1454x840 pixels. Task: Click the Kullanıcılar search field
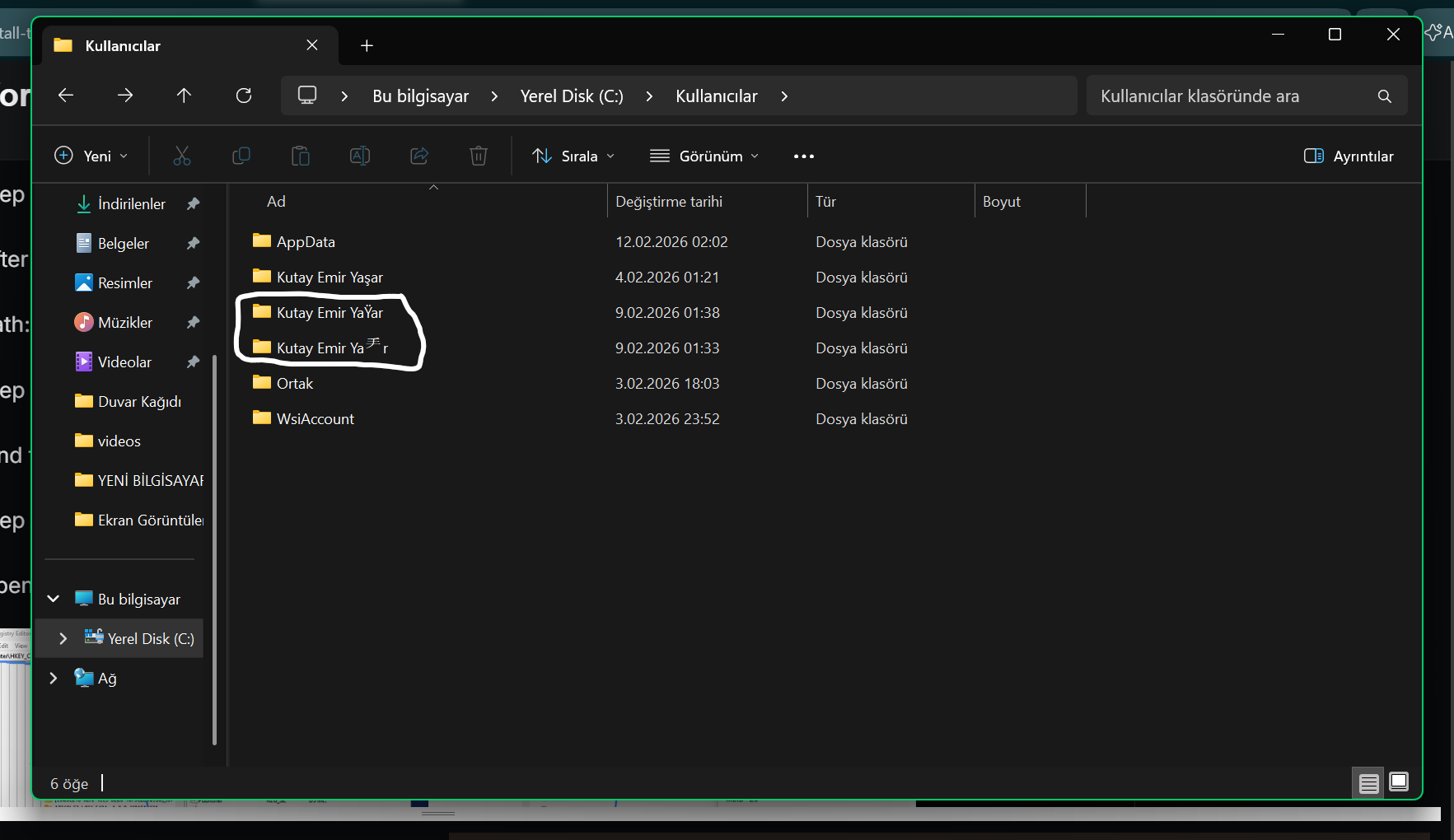(x=1232, y=96)
